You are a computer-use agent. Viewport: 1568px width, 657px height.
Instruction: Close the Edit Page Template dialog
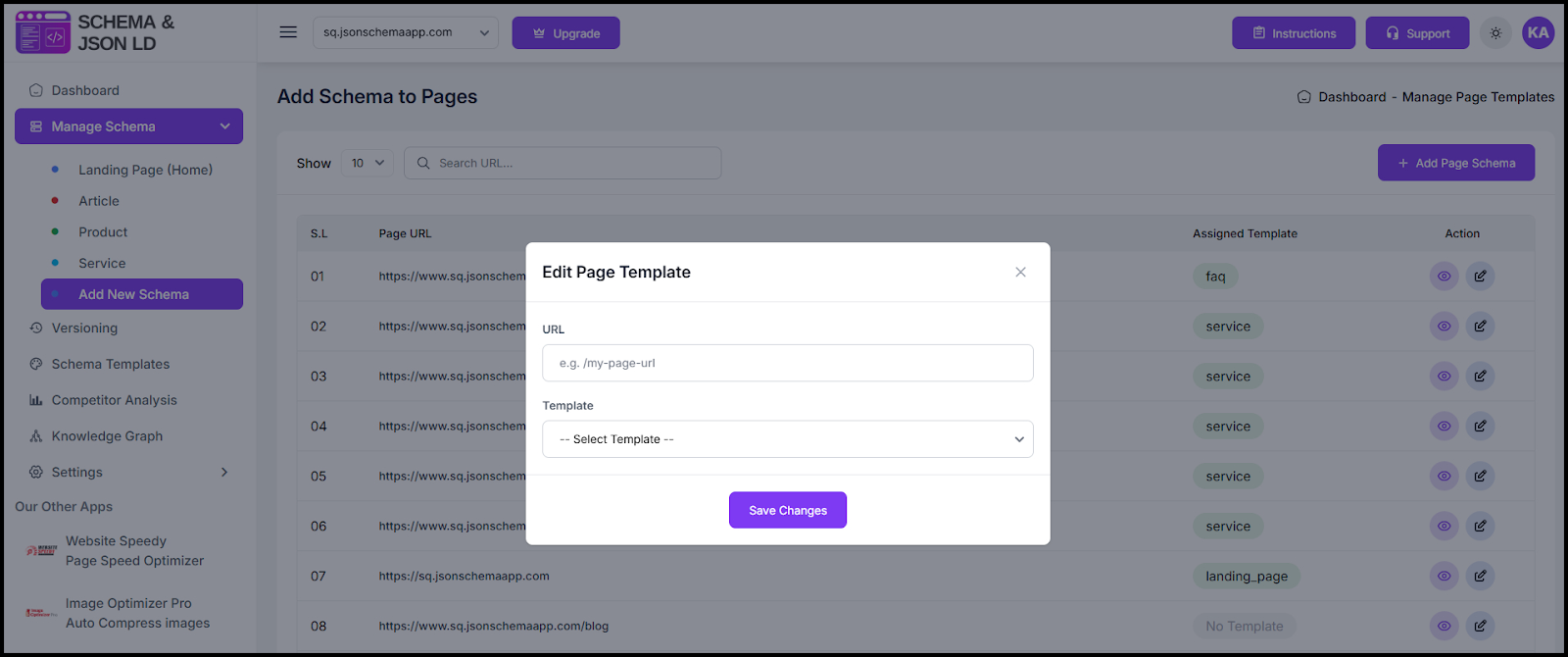click(1020, 273)
